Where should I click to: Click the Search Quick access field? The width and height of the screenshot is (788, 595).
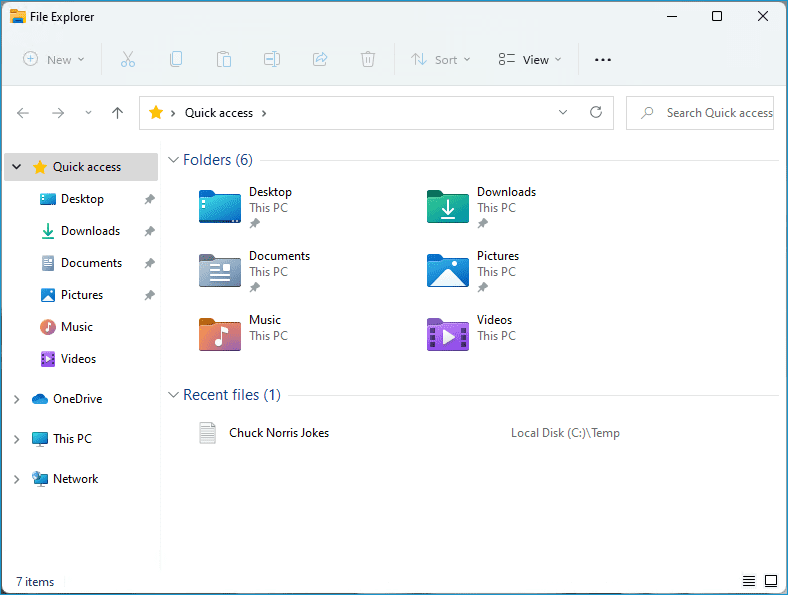tap(700, 113)
